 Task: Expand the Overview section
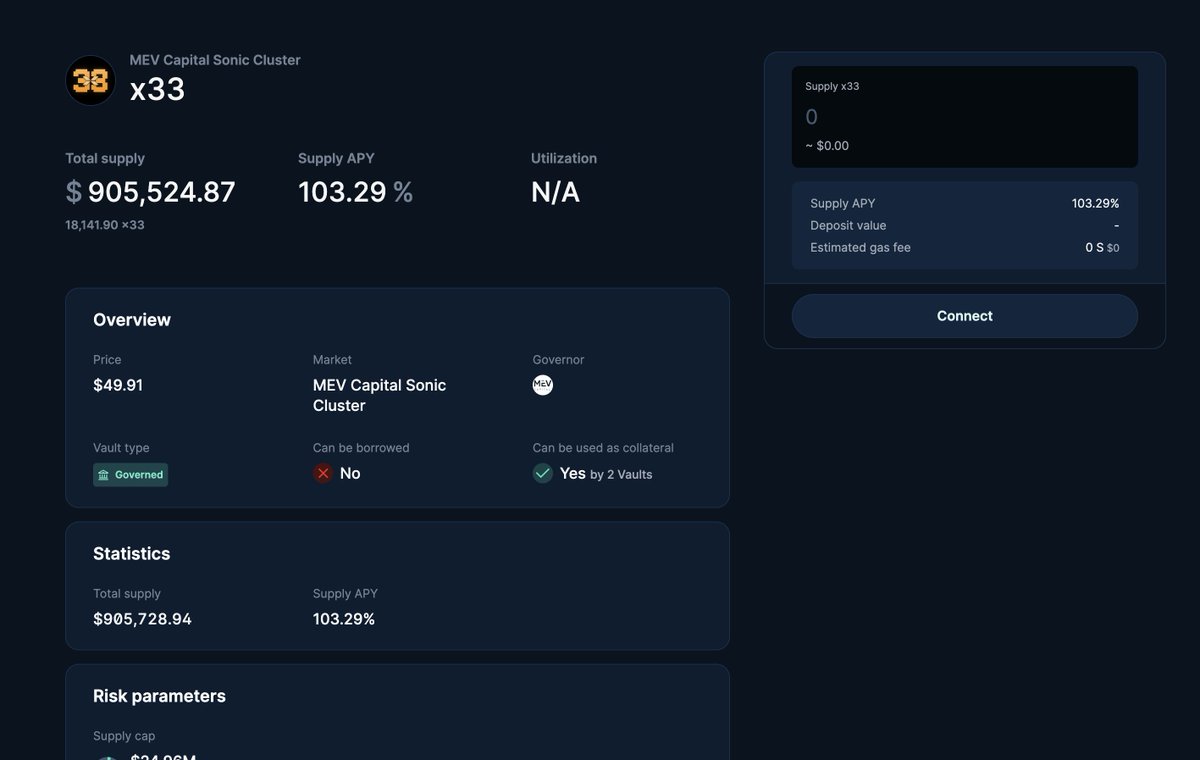131,319
